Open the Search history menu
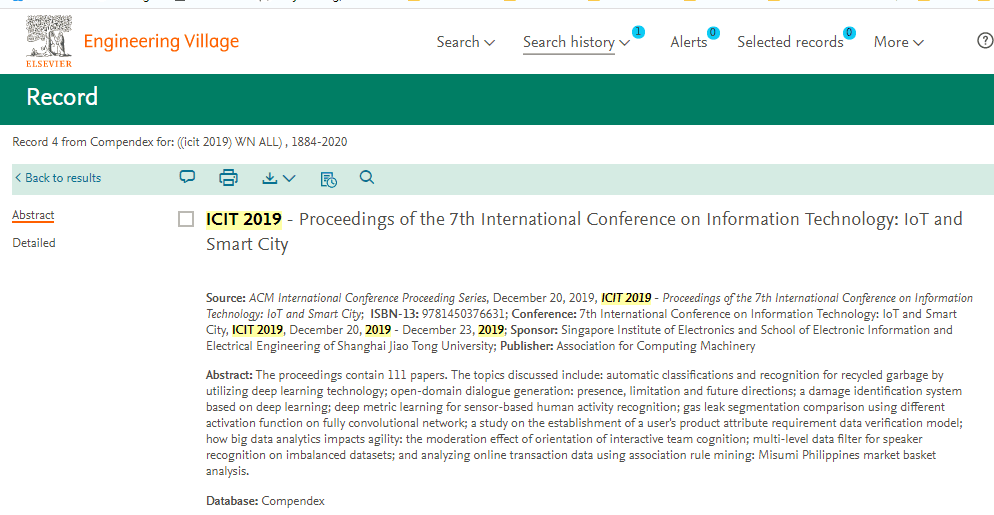 [576, 42]
